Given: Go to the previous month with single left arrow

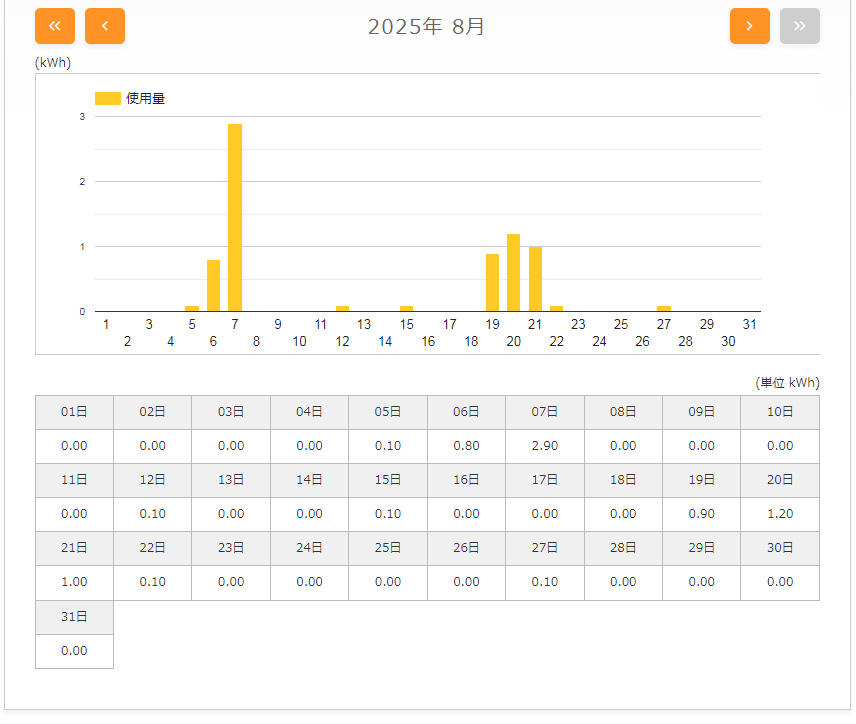Looking at the screenshot, I should [x=105, y=26].
